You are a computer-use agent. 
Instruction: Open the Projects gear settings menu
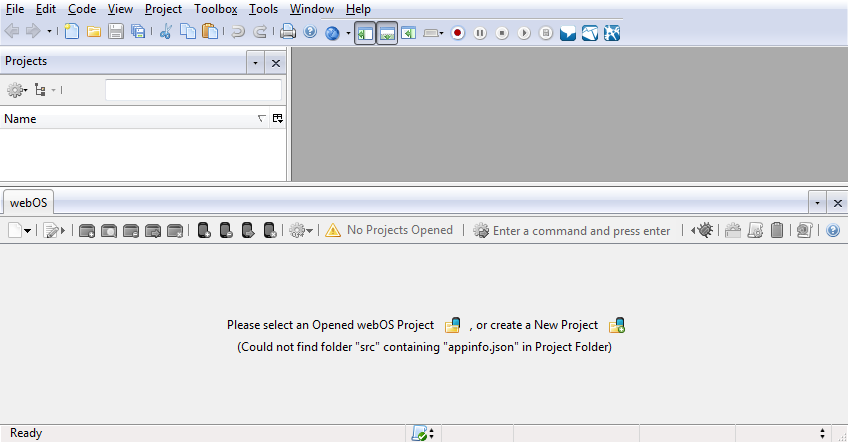pos(17,90)
